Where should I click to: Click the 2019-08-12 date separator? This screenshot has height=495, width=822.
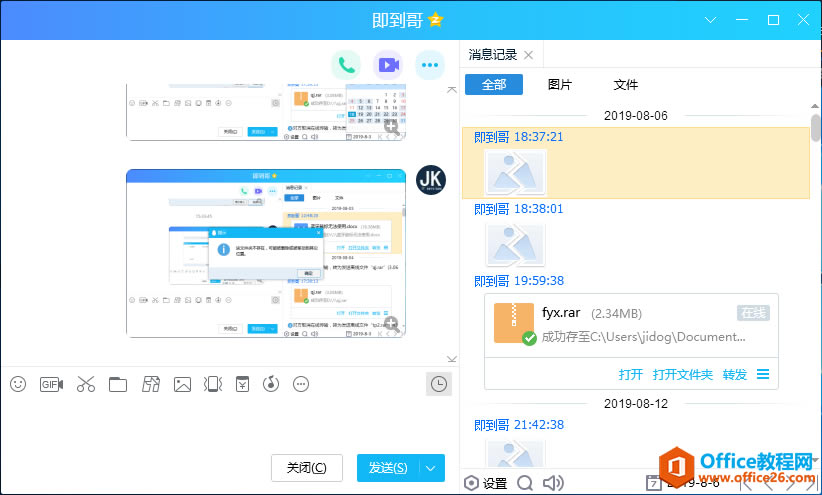636,404
